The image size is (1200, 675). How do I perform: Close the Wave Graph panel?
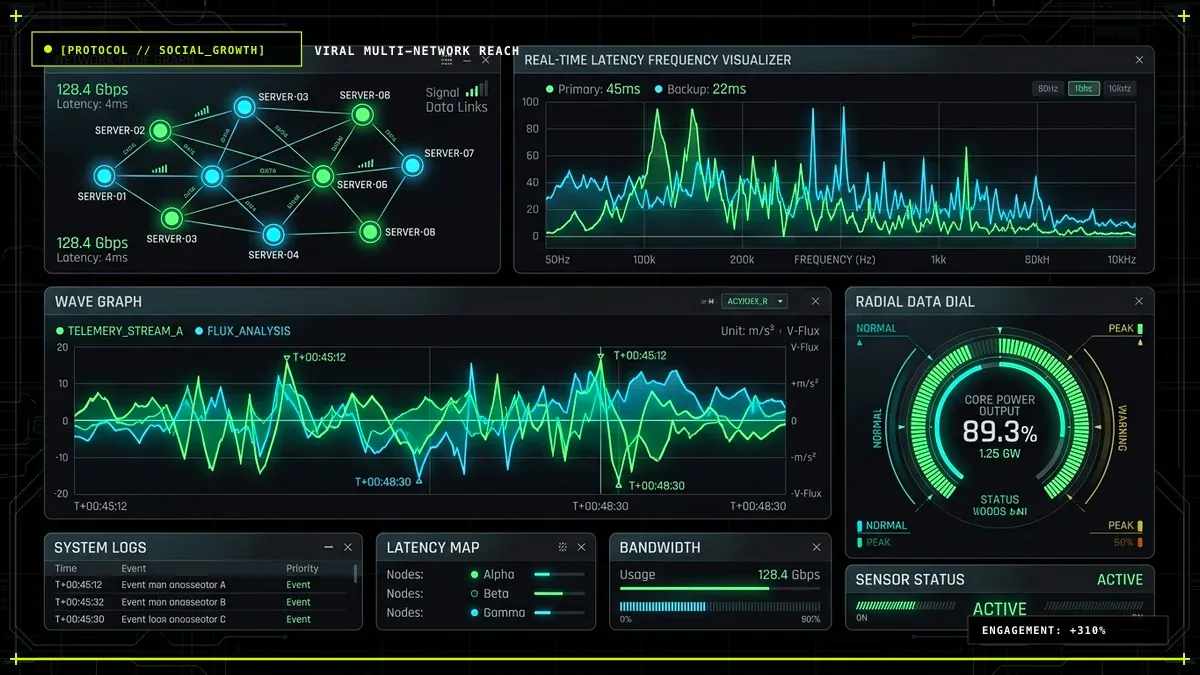(x=815, y=301)
